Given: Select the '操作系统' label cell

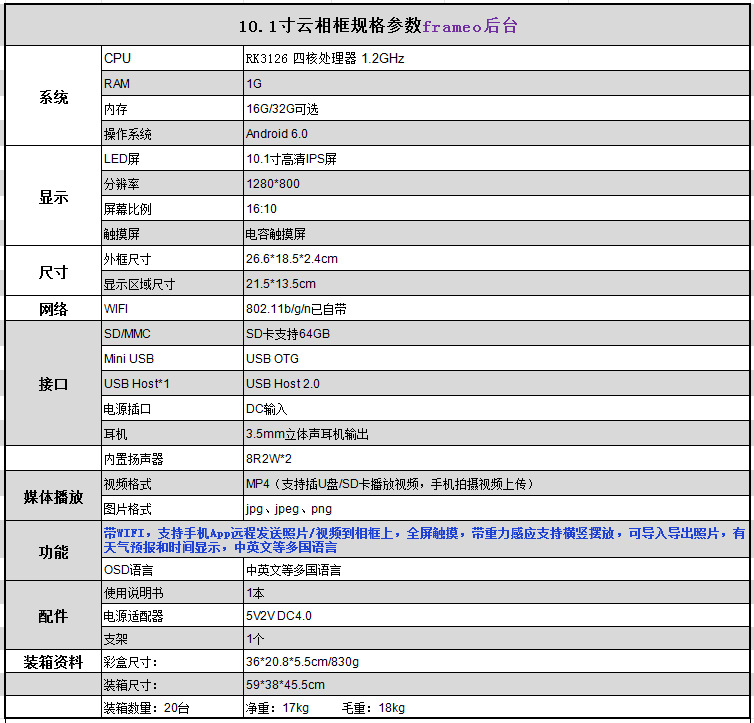Looking at the screenshot, I should click(x=172, y=133).
